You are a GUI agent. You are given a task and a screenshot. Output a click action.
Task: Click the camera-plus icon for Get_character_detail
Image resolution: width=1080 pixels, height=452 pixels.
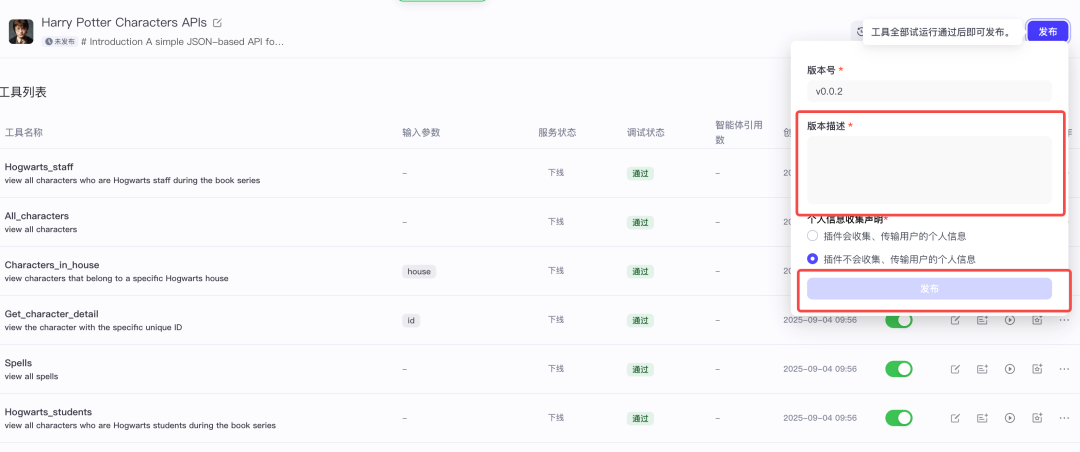pos(1037,320)
